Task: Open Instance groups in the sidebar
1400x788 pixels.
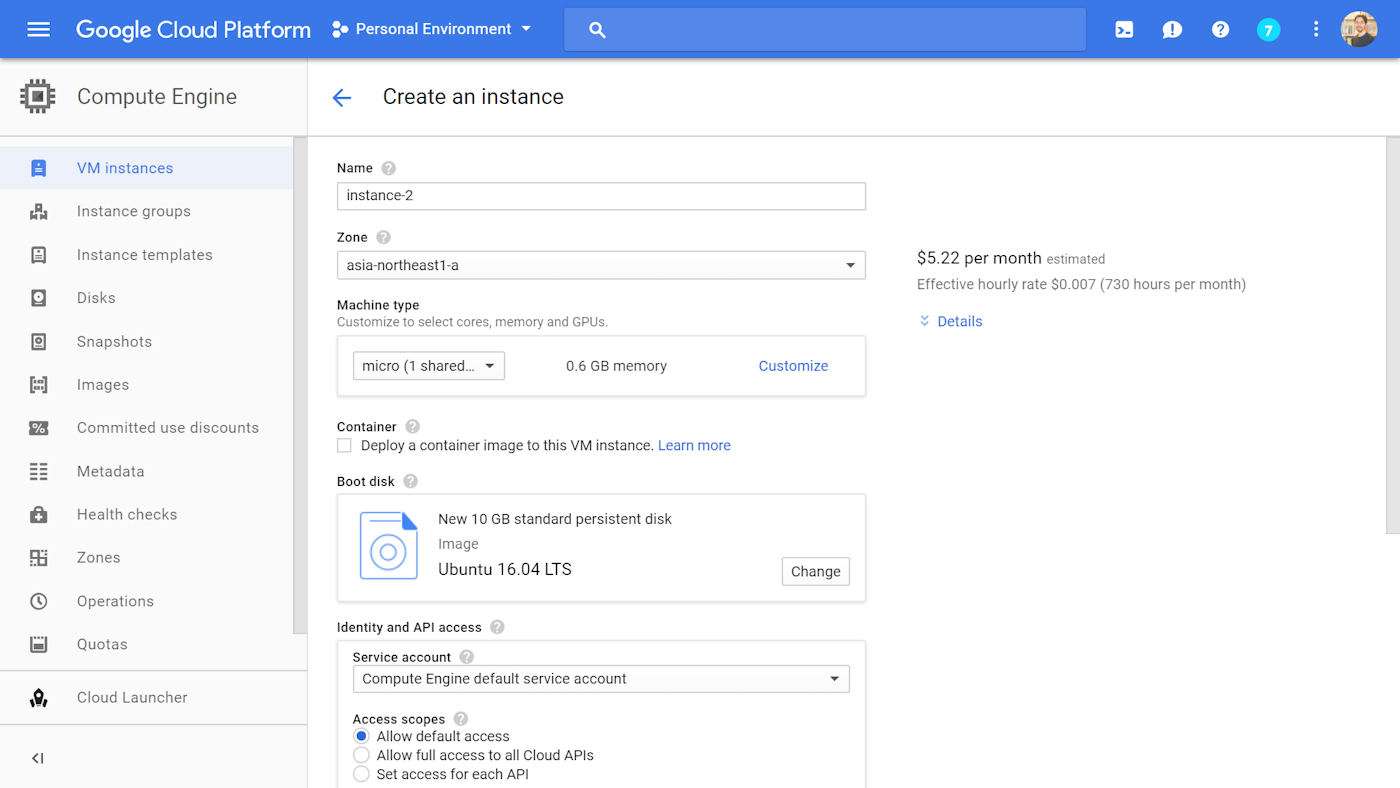Action: tap(133, 211)
